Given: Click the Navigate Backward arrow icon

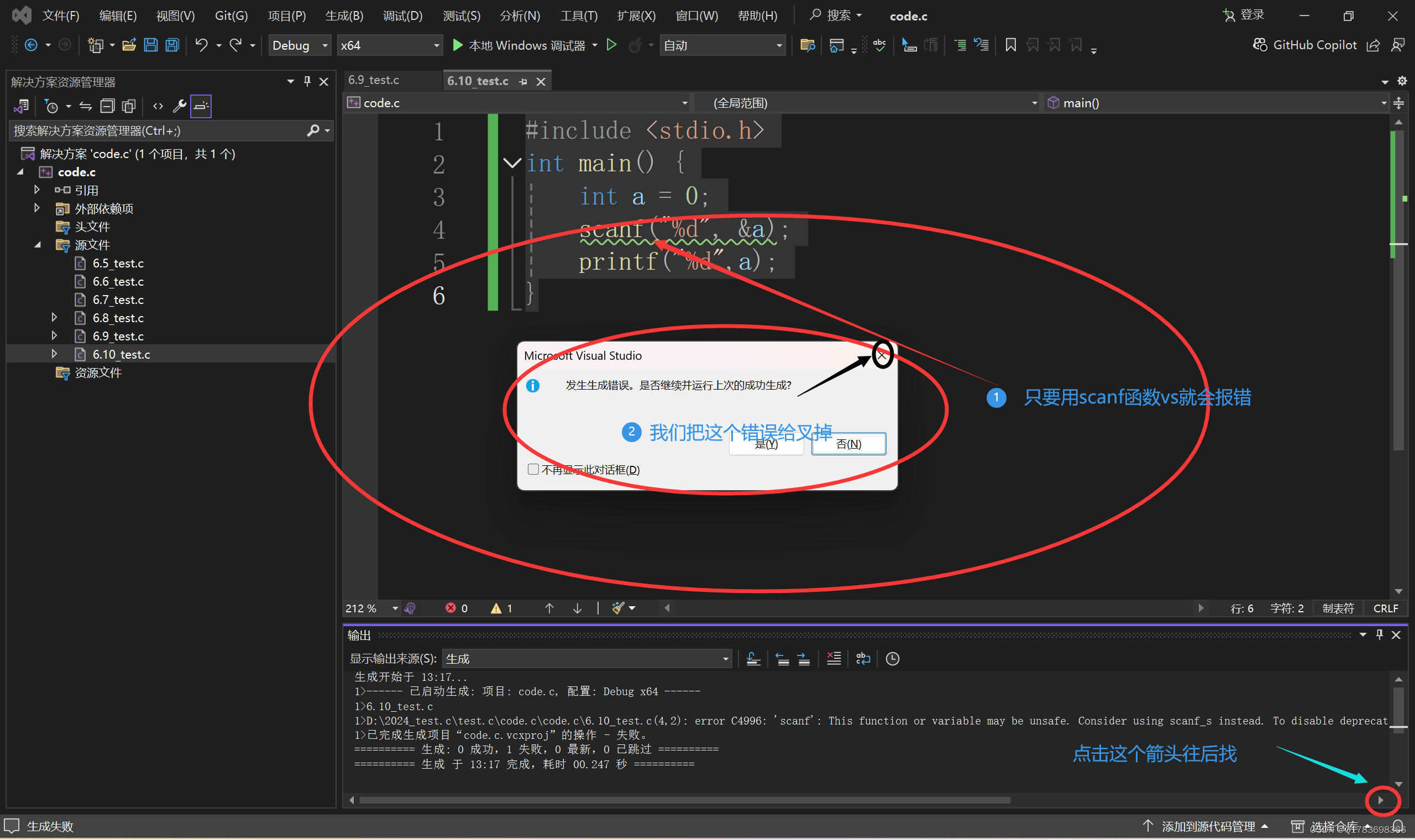Looking at the screenshot, I should (x=31, y=45).
